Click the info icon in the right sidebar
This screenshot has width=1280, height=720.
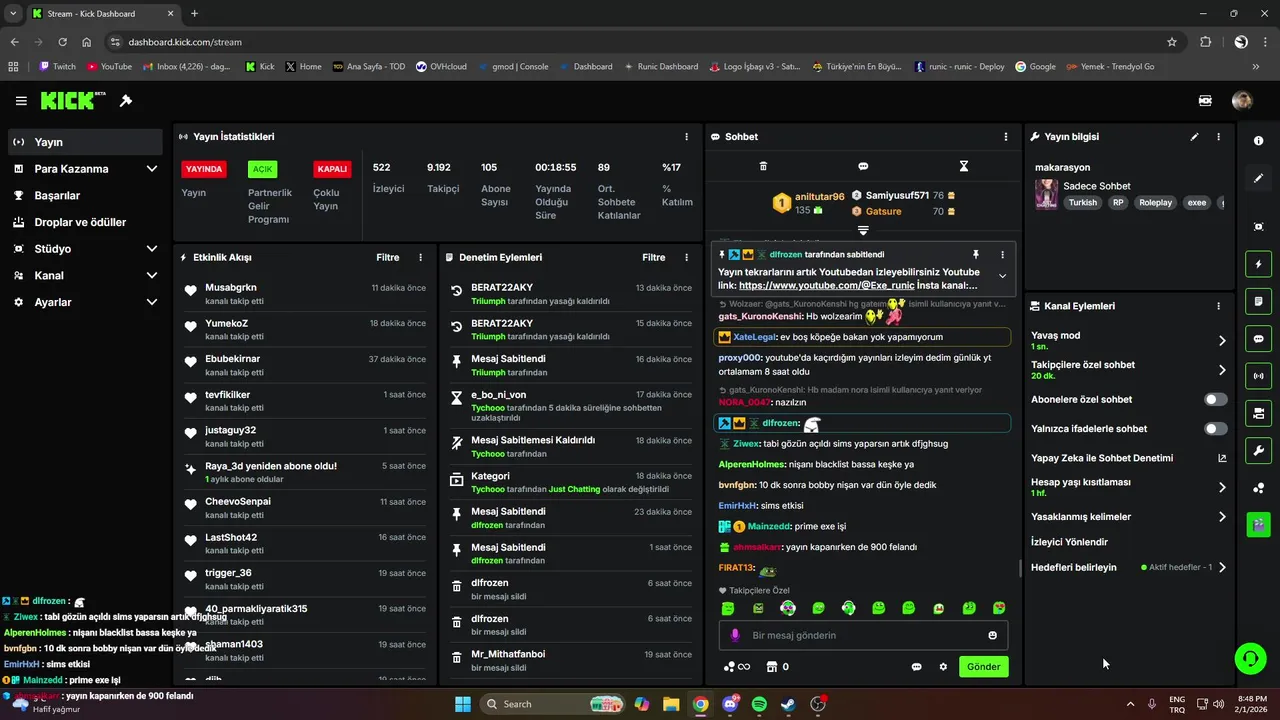(1258, 142)
